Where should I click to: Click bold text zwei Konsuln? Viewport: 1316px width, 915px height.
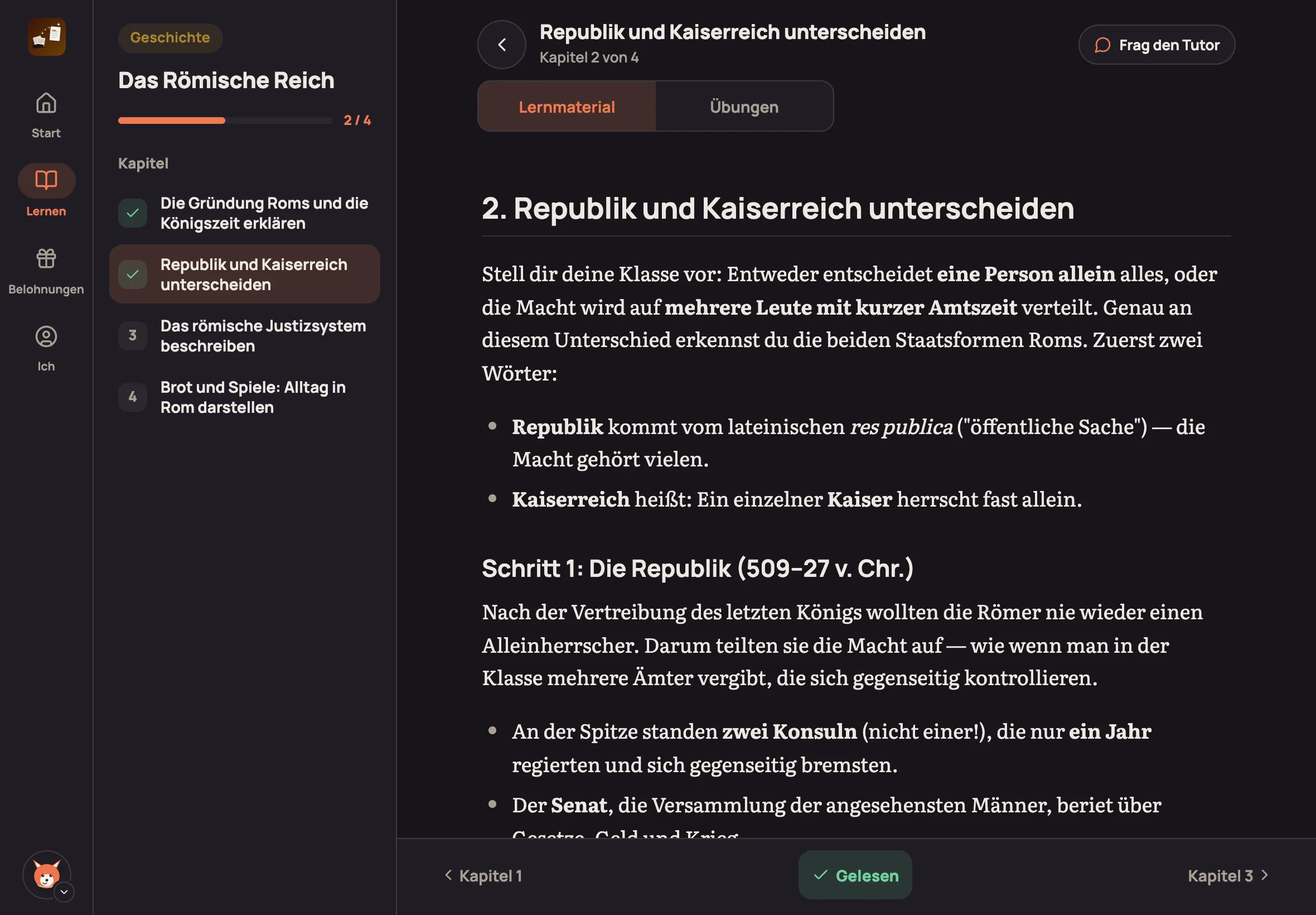[x=790, y=732]
